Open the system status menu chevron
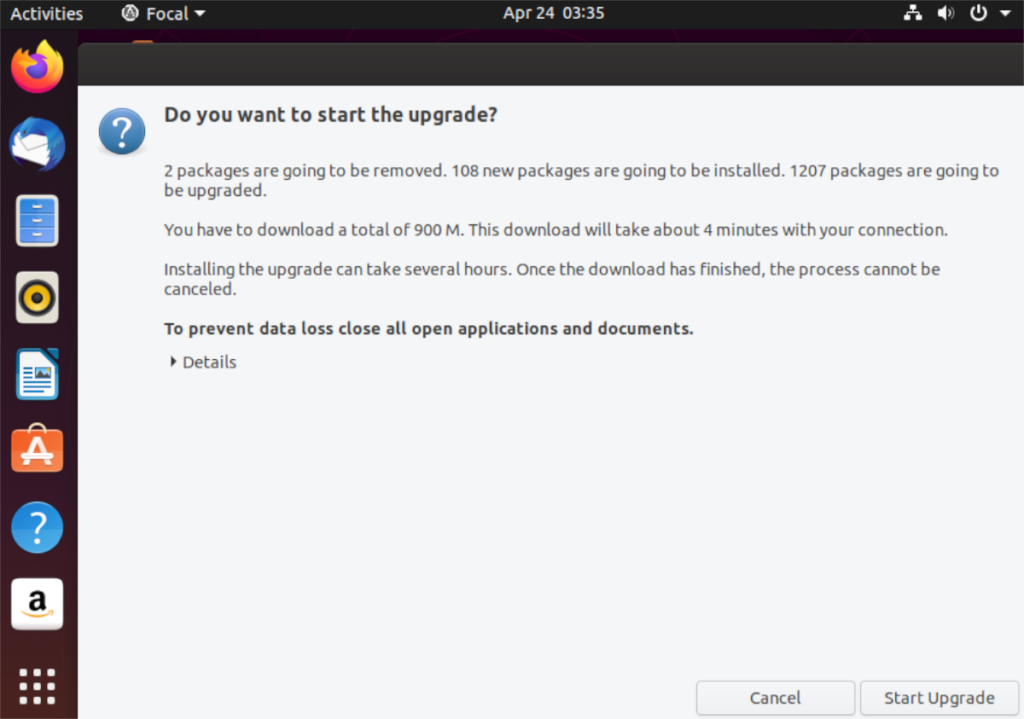The image size is (1024, 719). tap(1006, 13)
